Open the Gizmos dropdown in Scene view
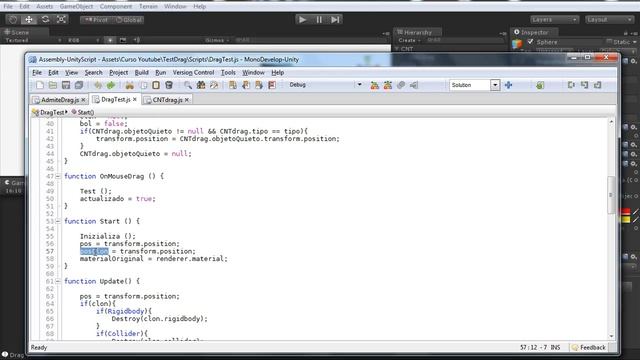The height and width of the screenshot is (360, 640). [x=217, y=40]
